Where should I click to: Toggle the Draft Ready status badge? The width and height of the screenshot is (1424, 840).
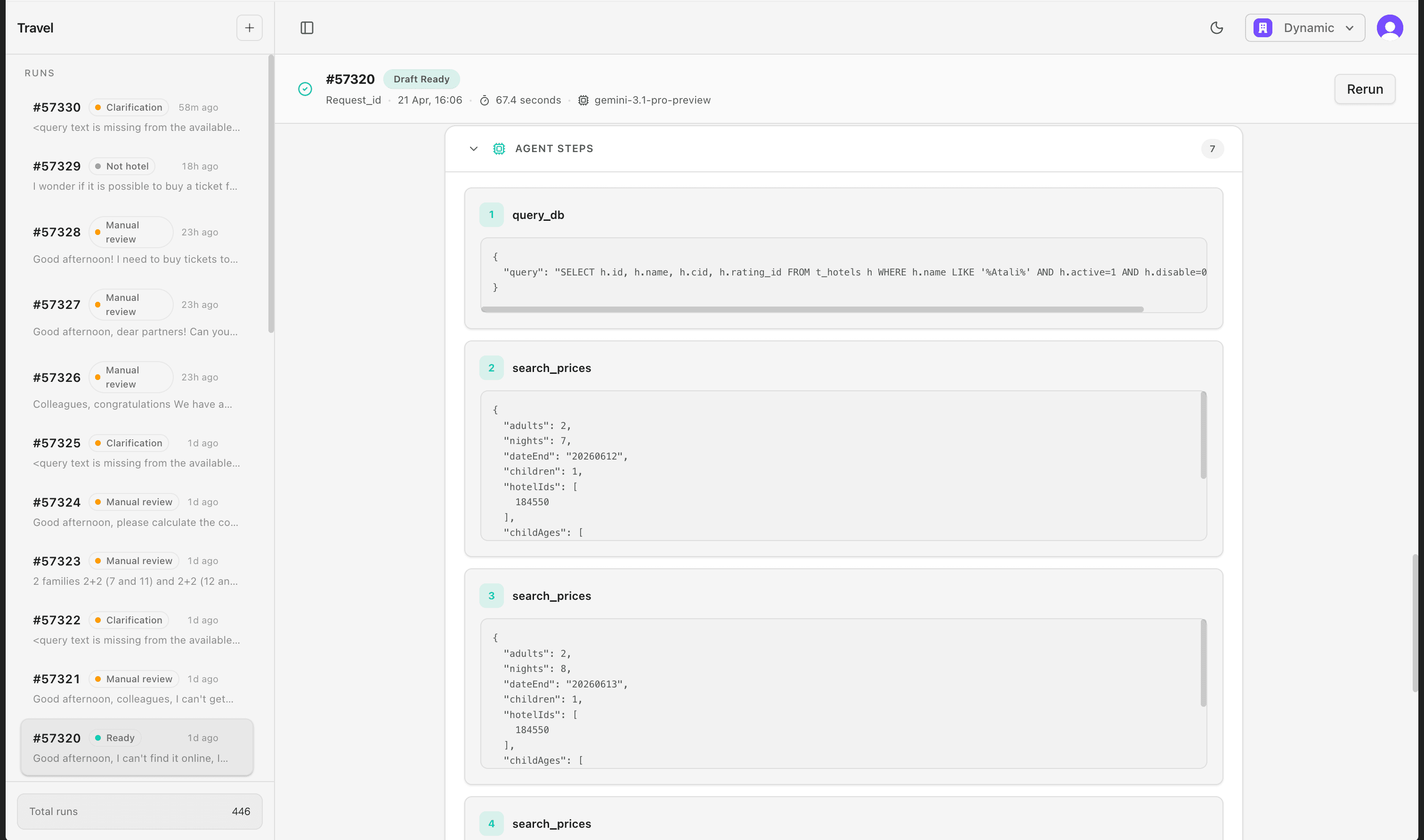[421, 79]
